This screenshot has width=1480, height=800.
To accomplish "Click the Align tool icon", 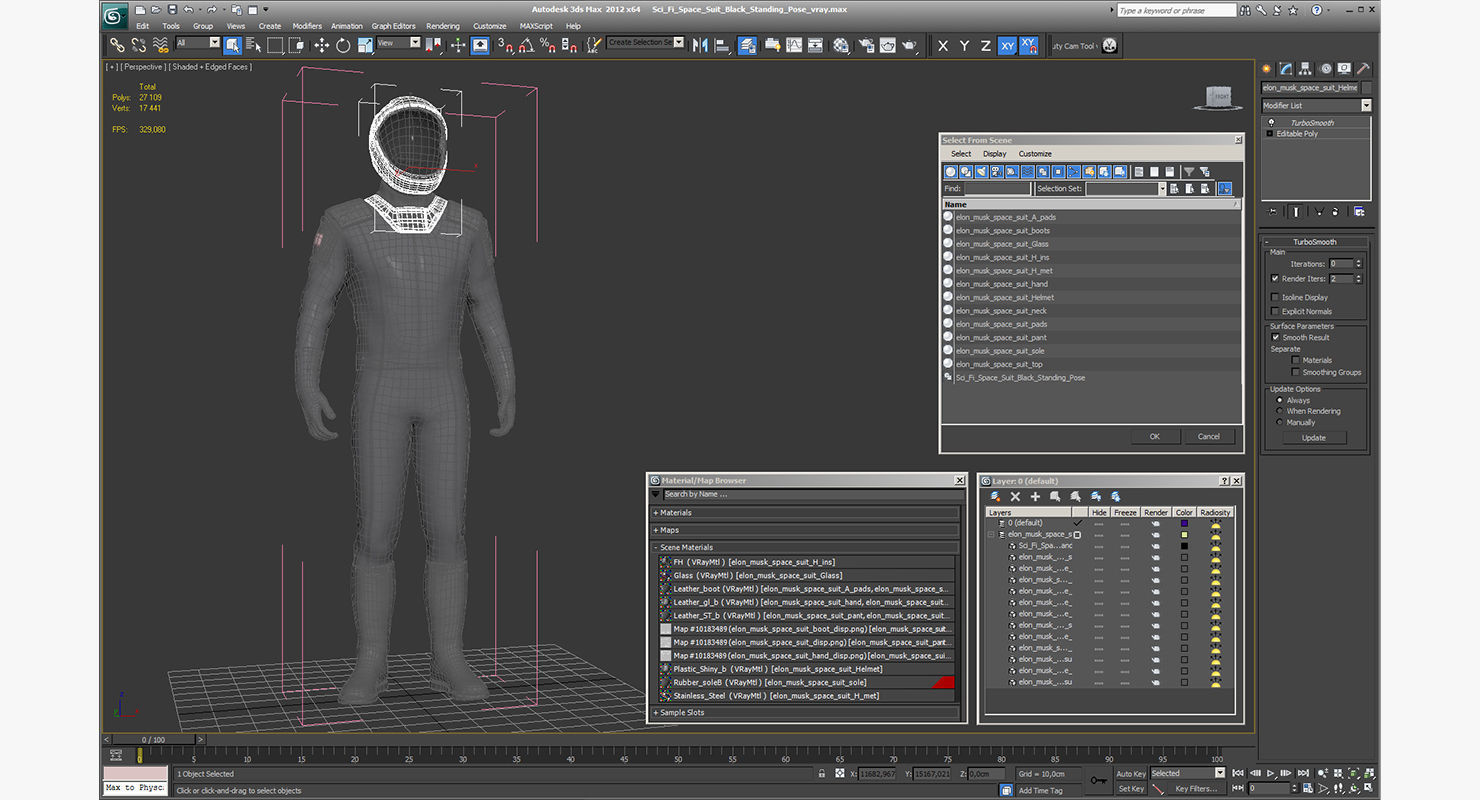I will pyautogui.click(x=722, y=45).
